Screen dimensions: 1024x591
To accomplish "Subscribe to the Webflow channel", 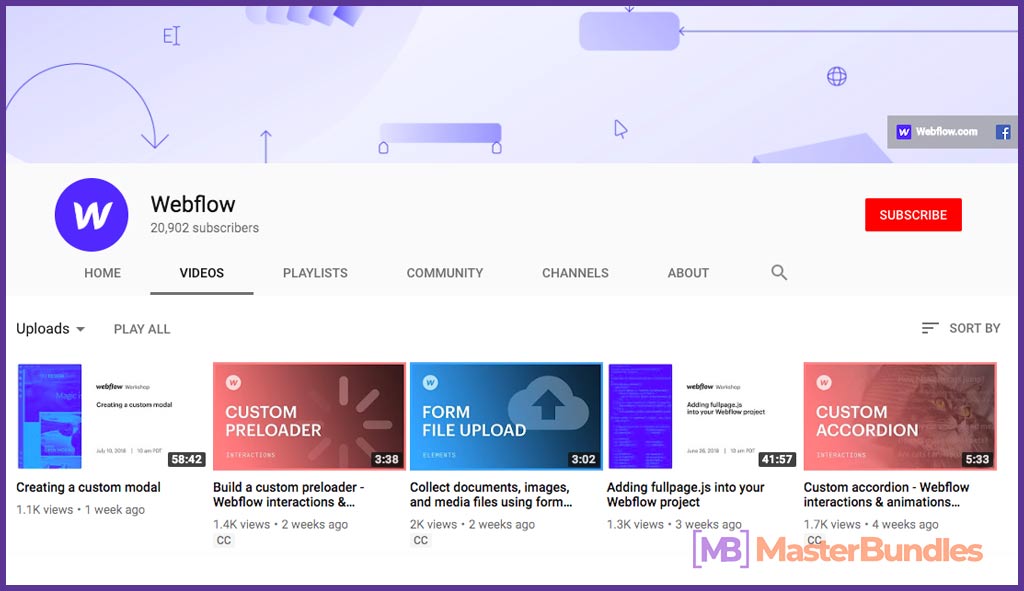I will click(x=913, y=215).
